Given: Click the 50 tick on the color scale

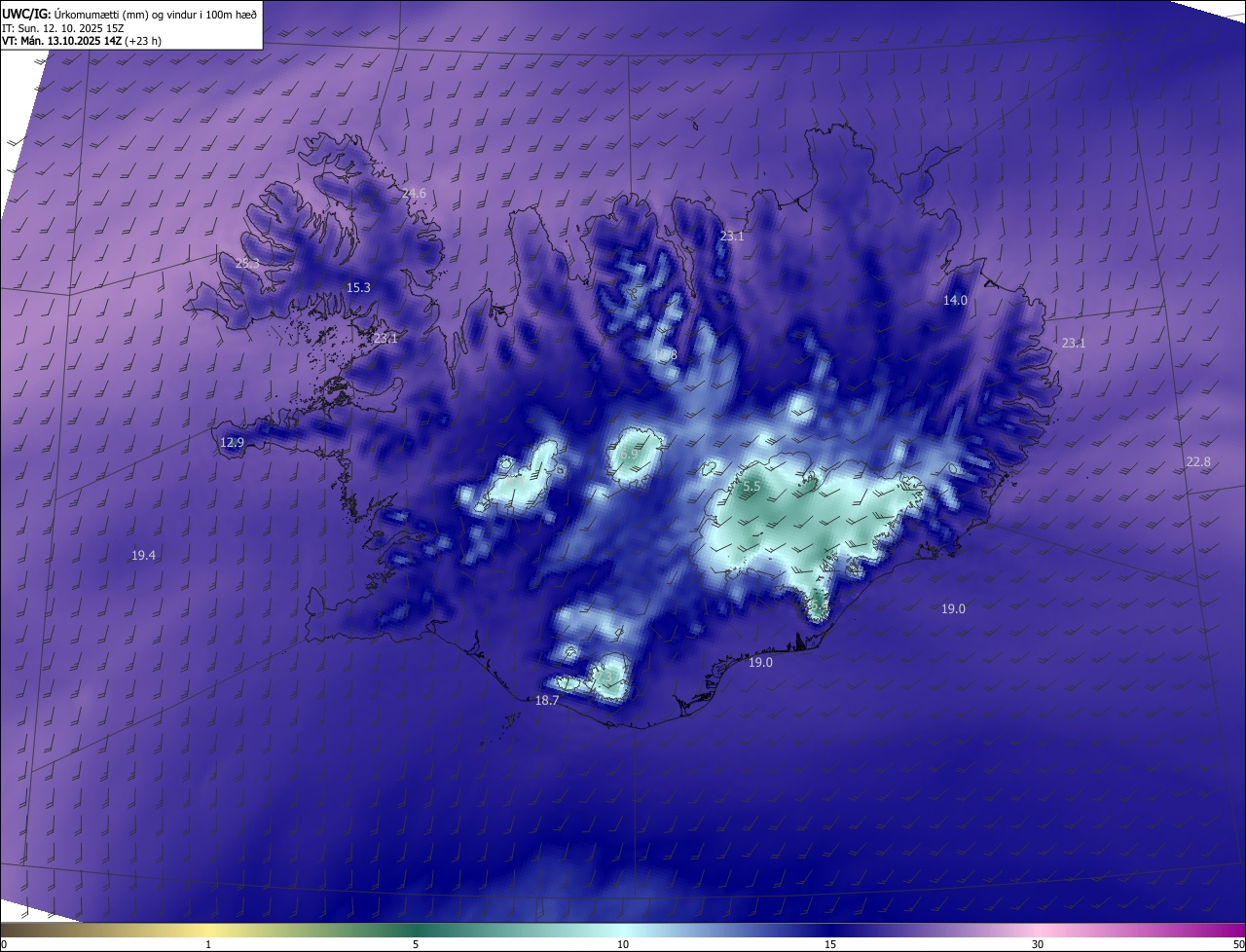Looking at the screenshot, I should tap(1238, 944).
